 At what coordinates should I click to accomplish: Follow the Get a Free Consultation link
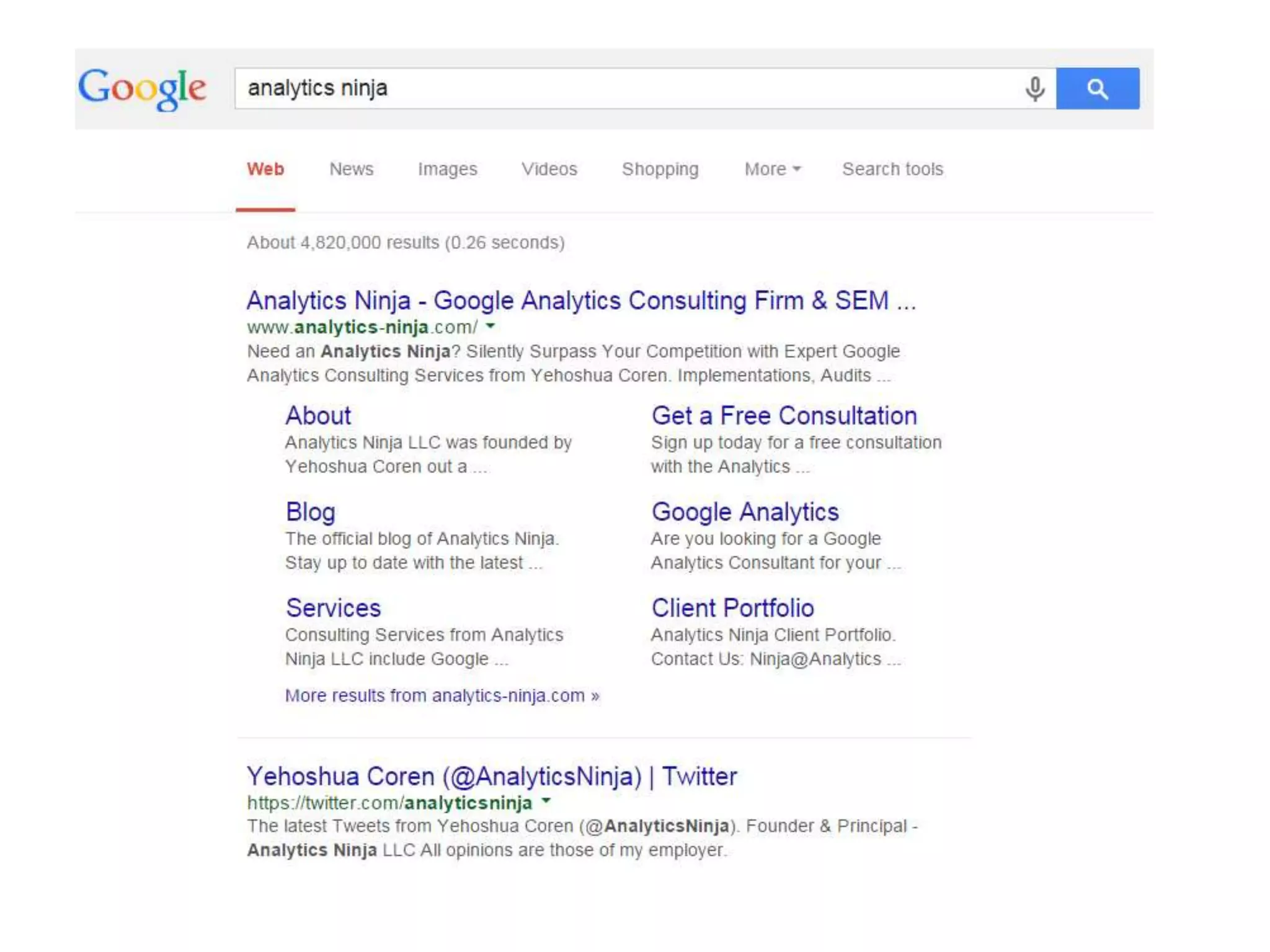(x=783, y=416)
